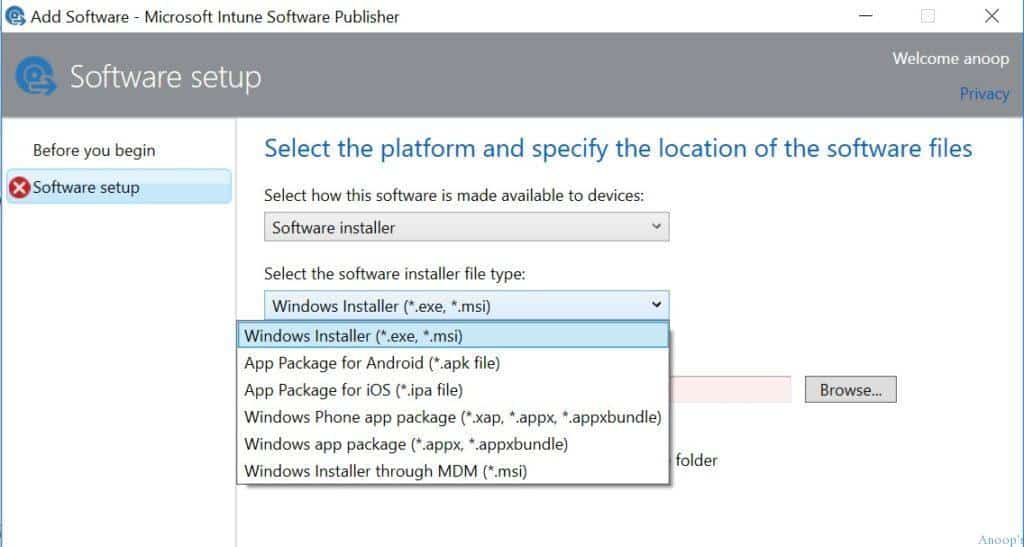
Task: Click the maximize window button
Action: pyautogui.click(x=928, y=16)
